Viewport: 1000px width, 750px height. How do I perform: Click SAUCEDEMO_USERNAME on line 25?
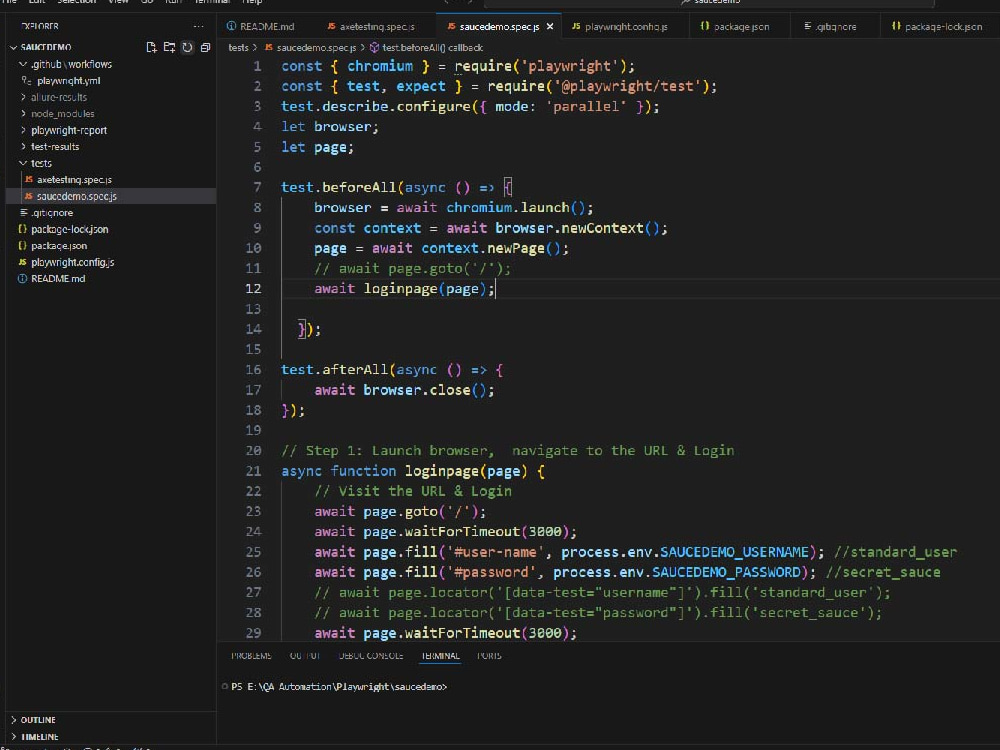734,552
